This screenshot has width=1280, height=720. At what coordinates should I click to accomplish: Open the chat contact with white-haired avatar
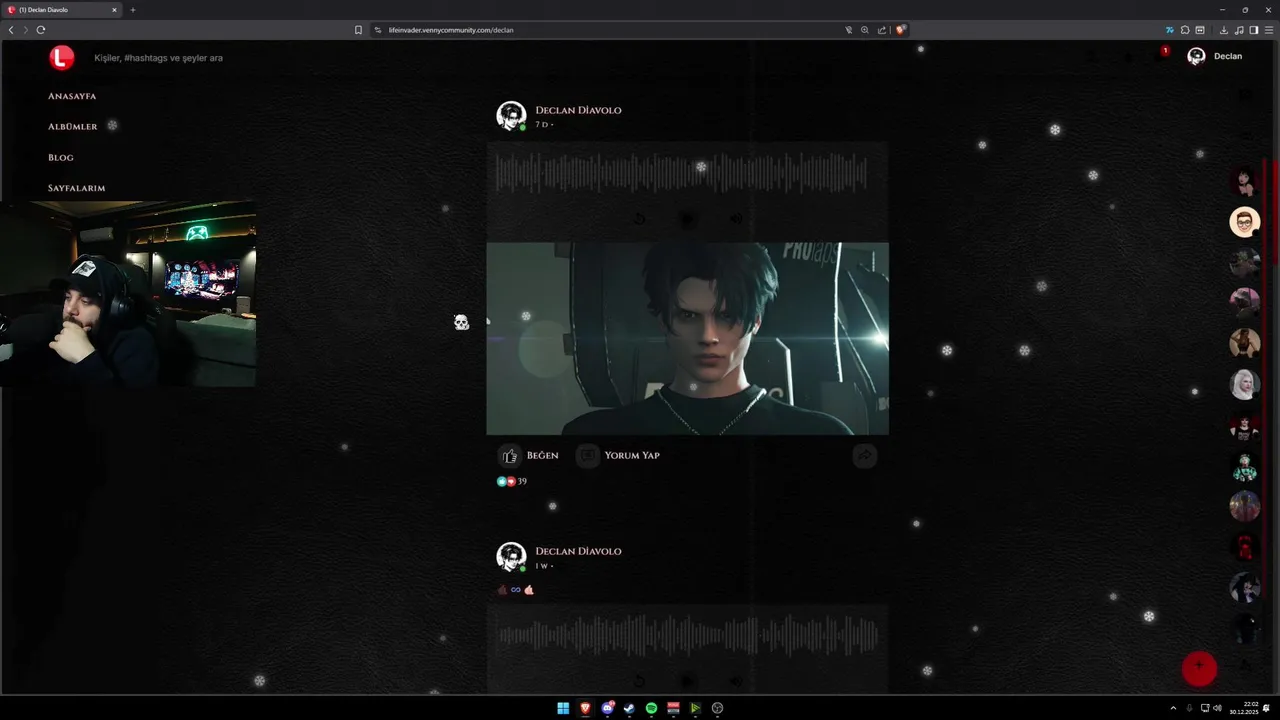click(1244, 384)
